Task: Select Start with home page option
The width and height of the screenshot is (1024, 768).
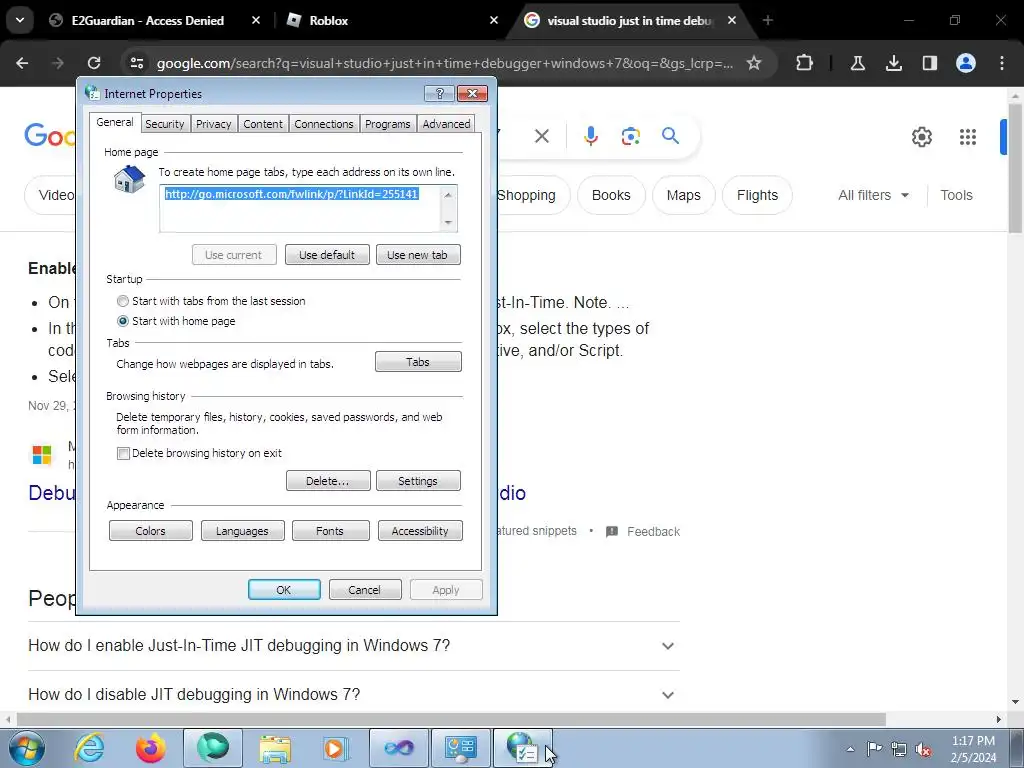Action: click(x=123, y=321)
